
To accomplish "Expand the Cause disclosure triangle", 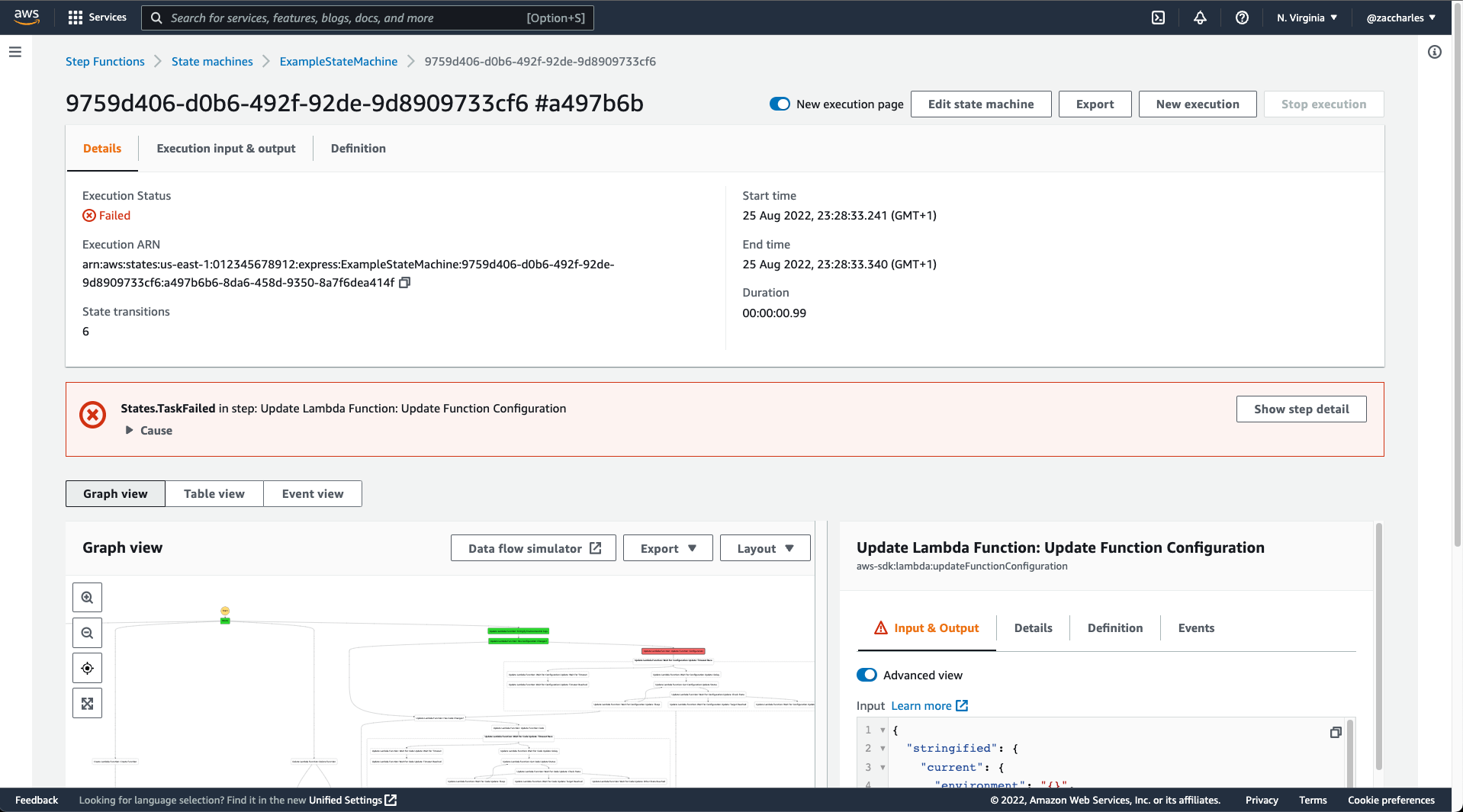I will coord(129,430).
